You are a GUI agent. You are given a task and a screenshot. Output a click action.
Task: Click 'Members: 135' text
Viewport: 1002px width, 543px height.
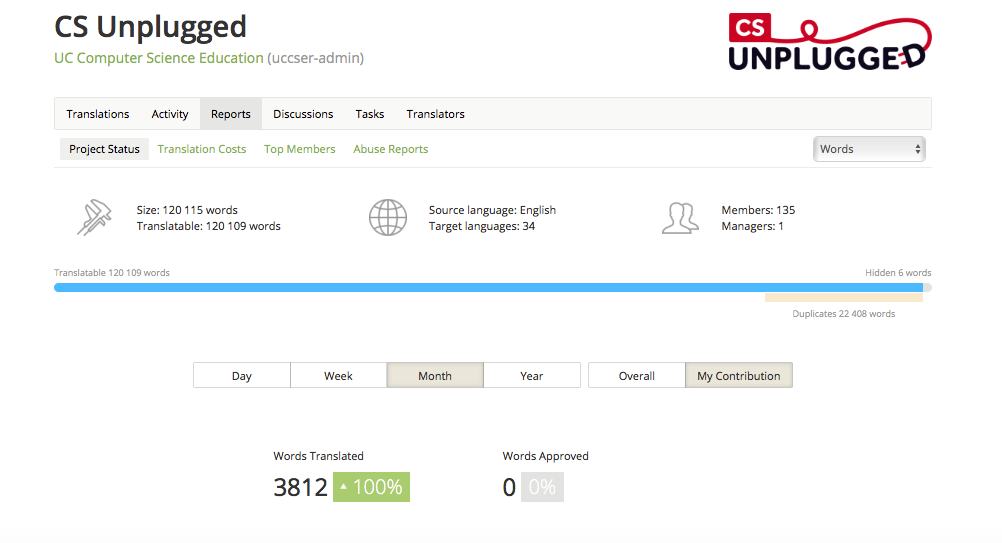point(758,210)
